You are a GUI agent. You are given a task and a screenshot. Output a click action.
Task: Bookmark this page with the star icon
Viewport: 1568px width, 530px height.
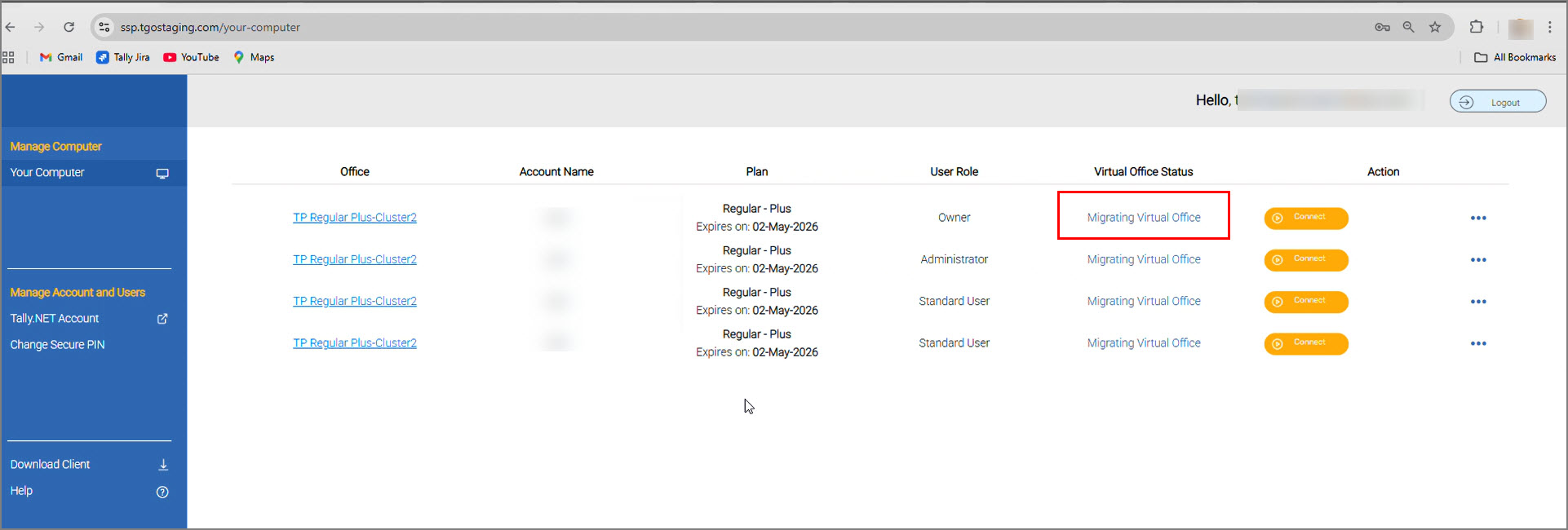(1435, 27)
